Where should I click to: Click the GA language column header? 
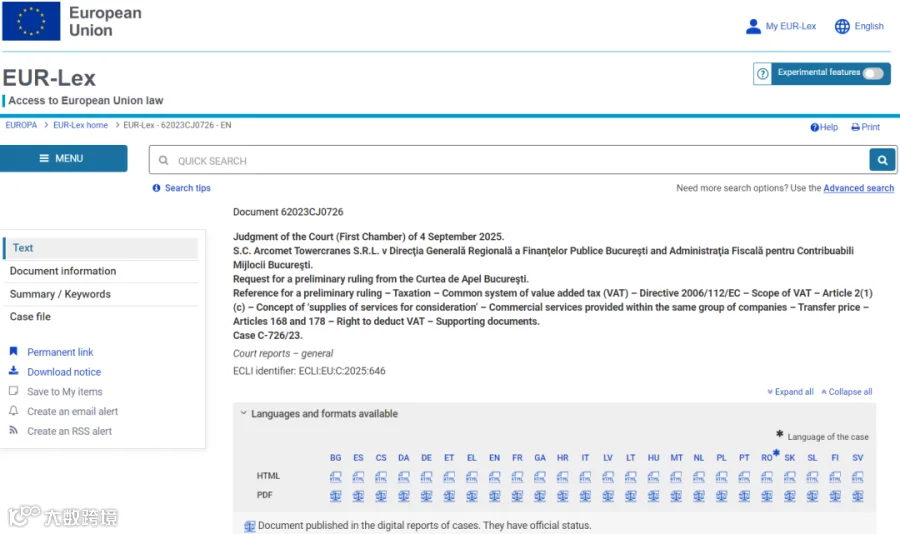(x=540, y=458)
